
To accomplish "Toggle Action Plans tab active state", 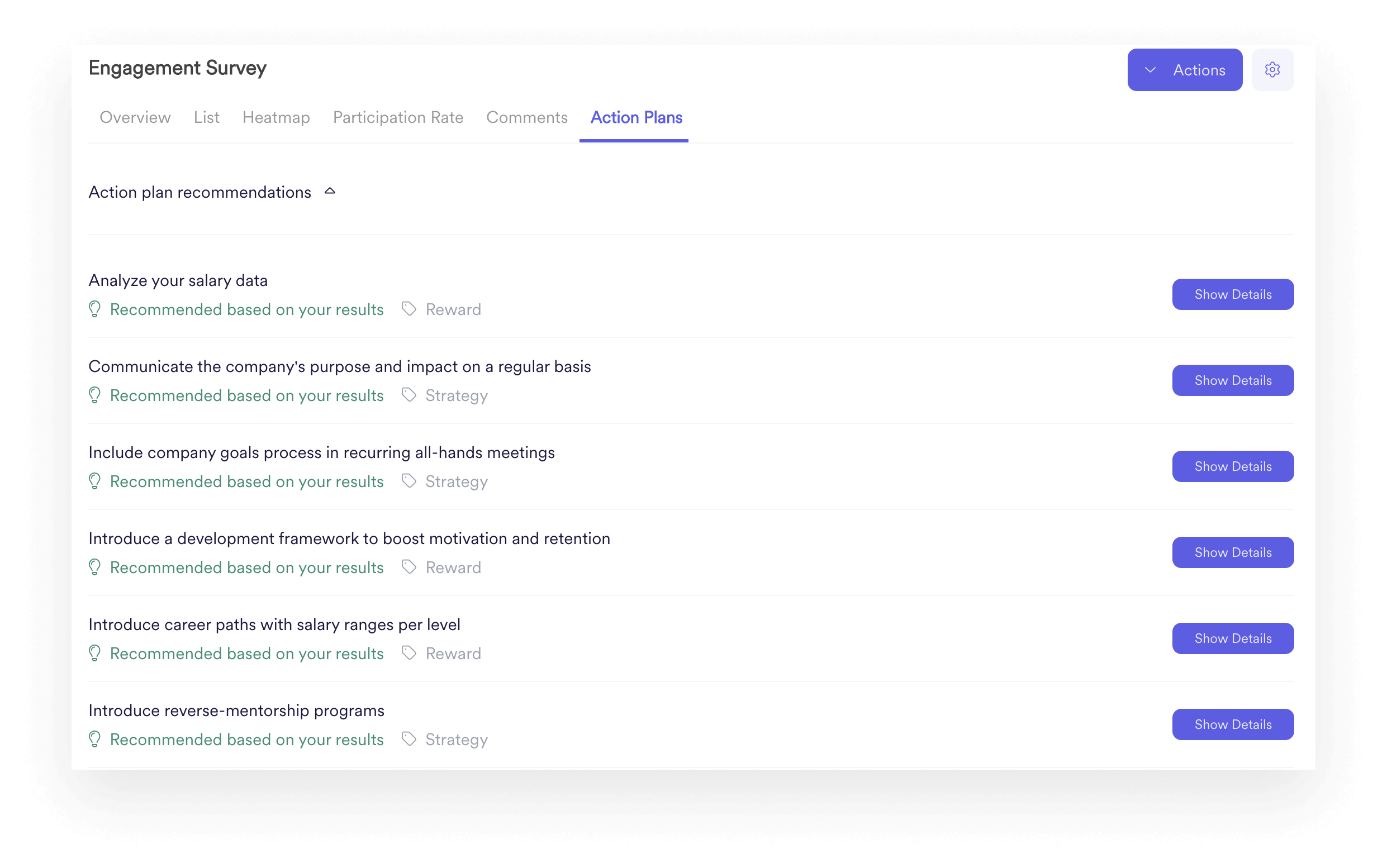I will pyautogui.click(x=636, y=117).
